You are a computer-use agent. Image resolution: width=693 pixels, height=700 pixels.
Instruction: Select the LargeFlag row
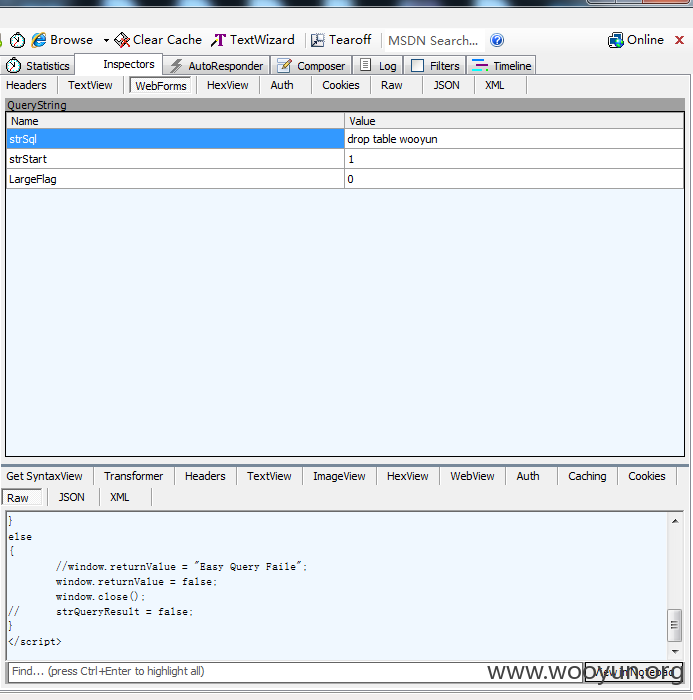coord(345,179)
